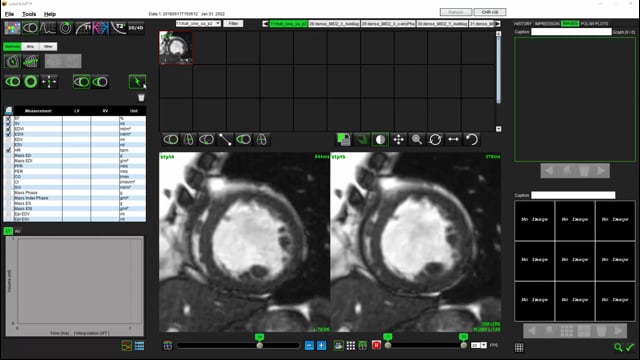Click the green overlapping squares icon

[x=343, y=140]
